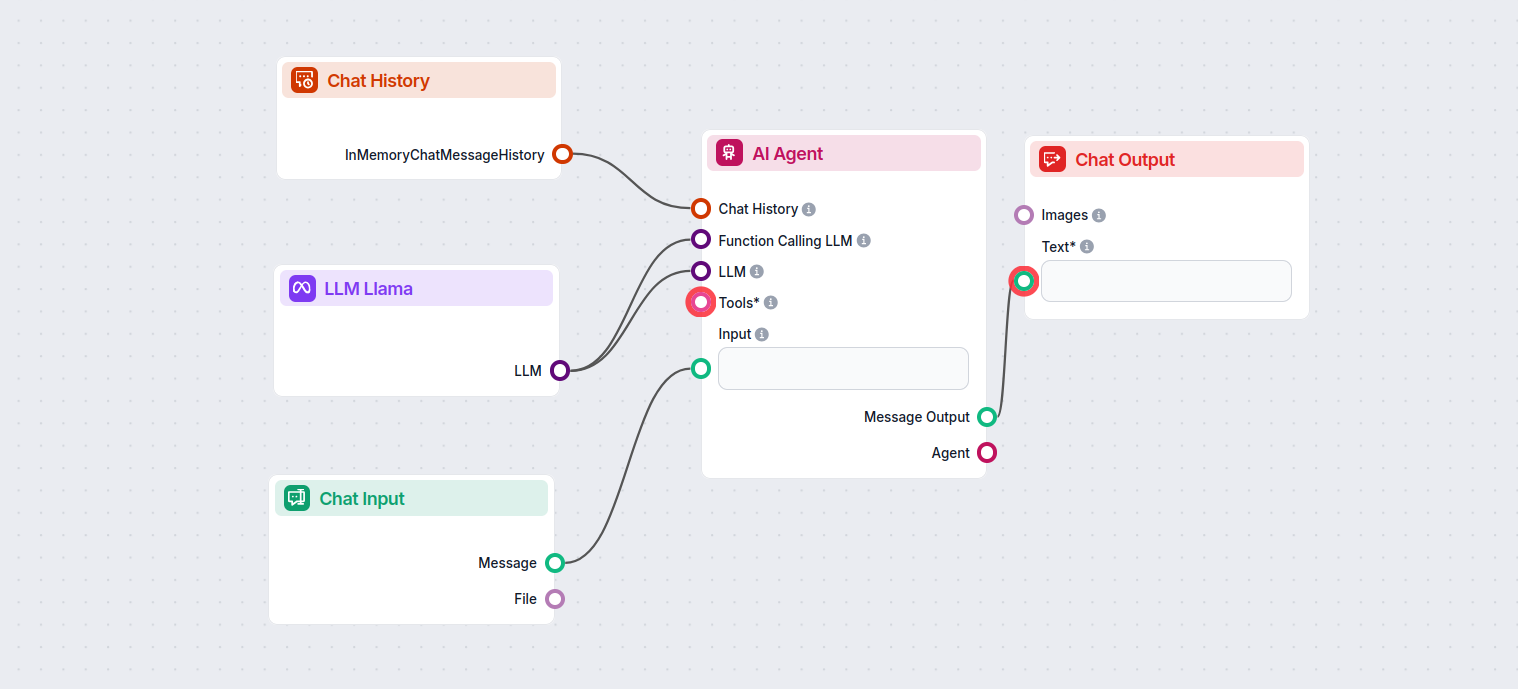Click the File output port on Chat Input
Viewport: 1518px width, 689px height.
(555, 599)
